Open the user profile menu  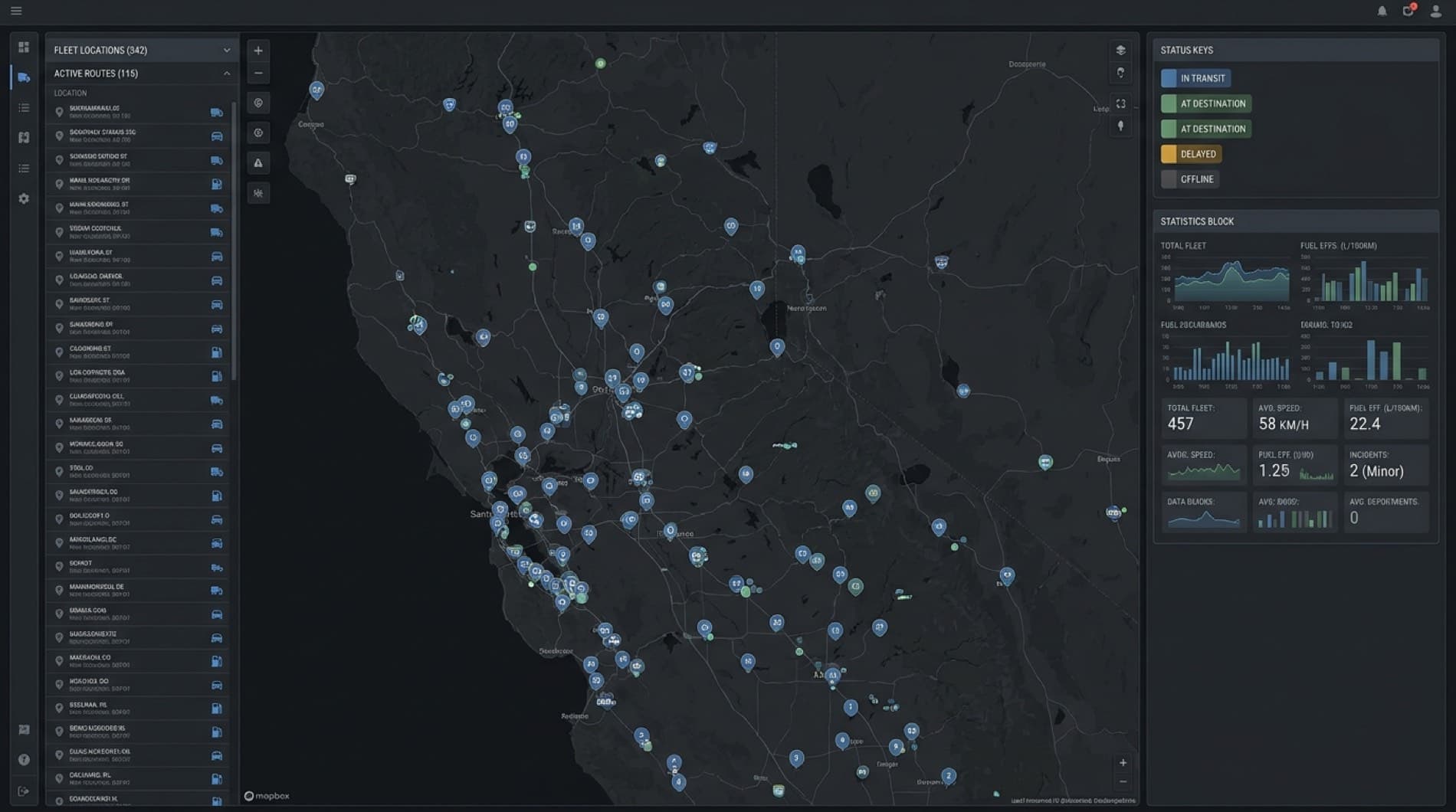[1435, 11]
